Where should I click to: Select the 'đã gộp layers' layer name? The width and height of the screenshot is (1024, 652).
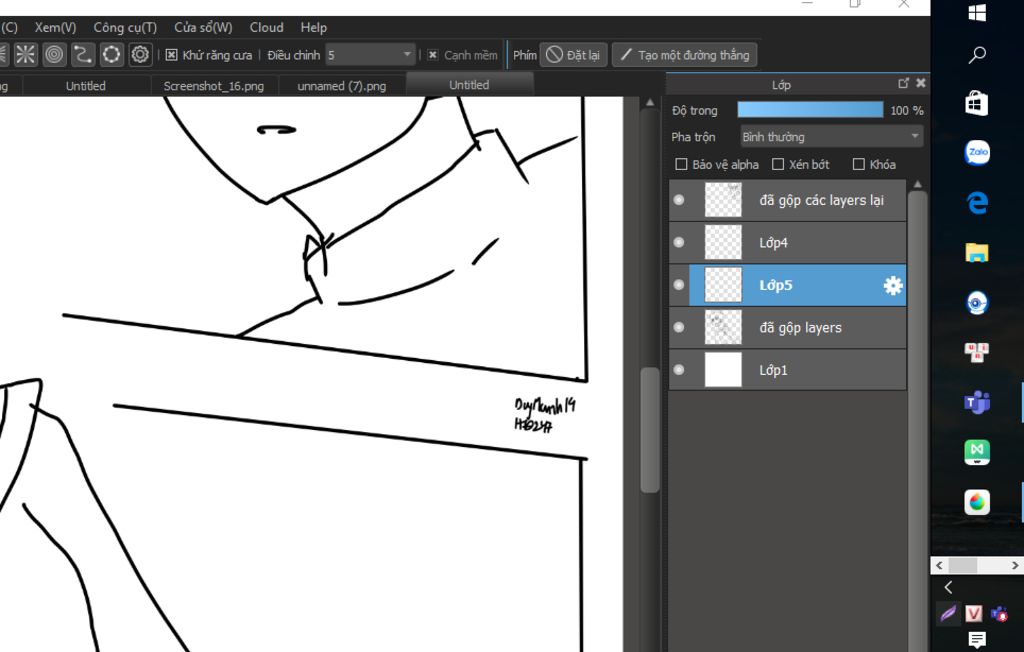click(x=800, y=328)
